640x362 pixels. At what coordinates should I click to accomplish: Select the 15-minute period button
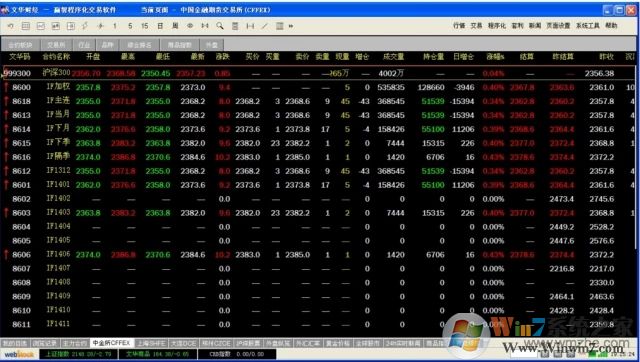click(x=144, y=26)
